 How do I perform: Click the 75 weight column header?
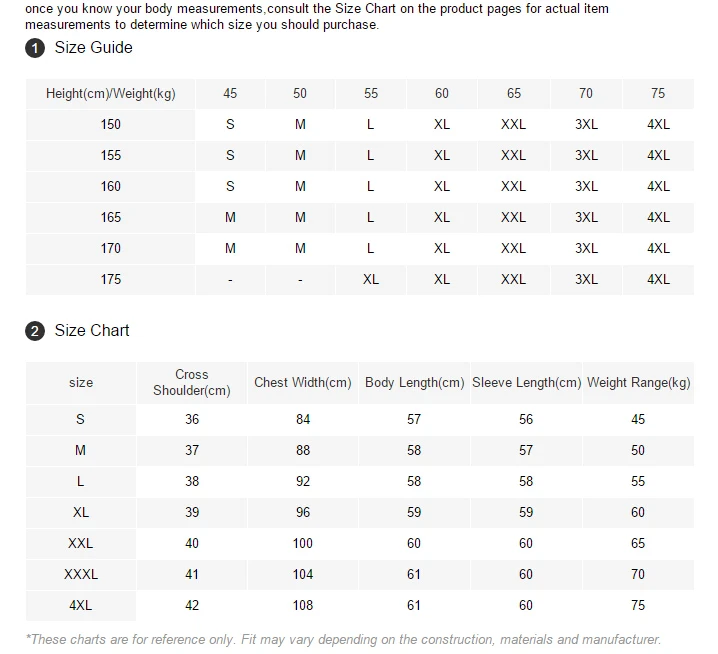click(x=658, y=94)
